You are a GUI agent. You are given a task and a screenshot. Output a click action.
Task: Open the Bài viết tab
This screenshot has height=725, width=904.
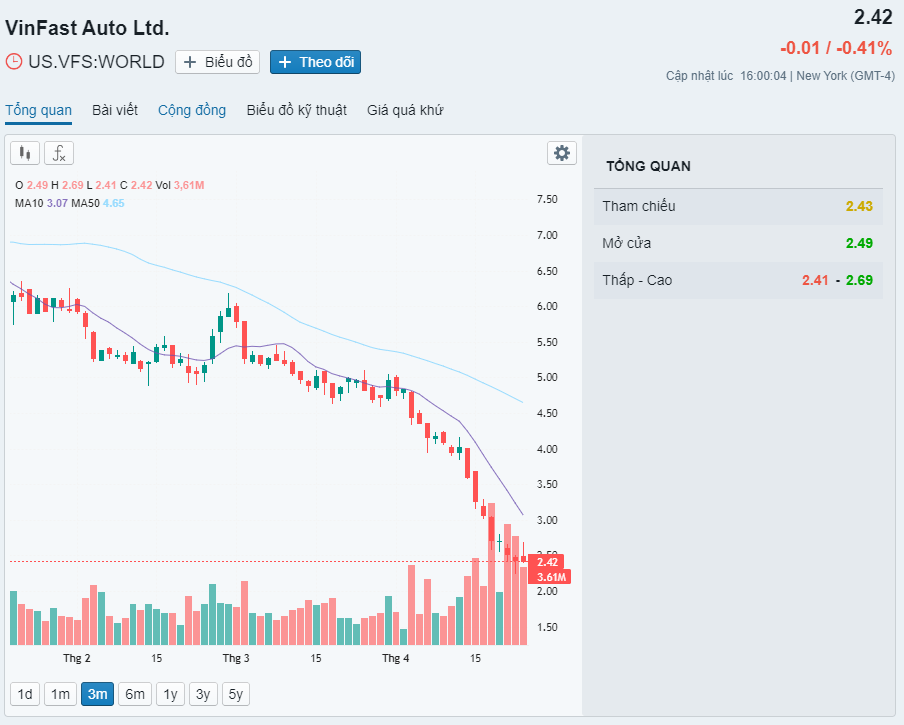115,110
